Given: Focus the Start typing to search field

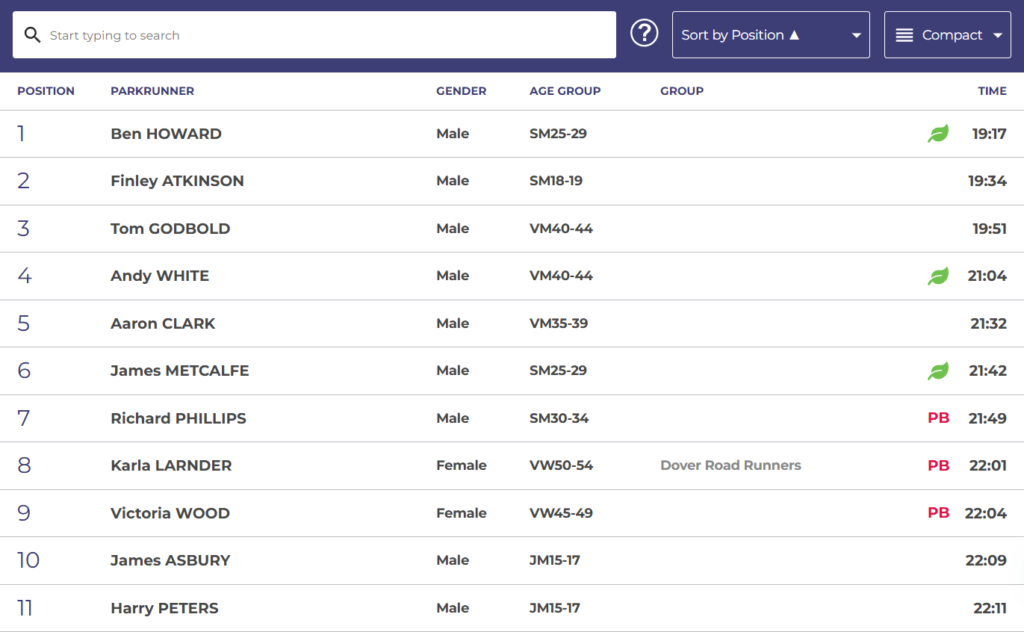Looking at the screenshot, I should [x=314, y=35].
